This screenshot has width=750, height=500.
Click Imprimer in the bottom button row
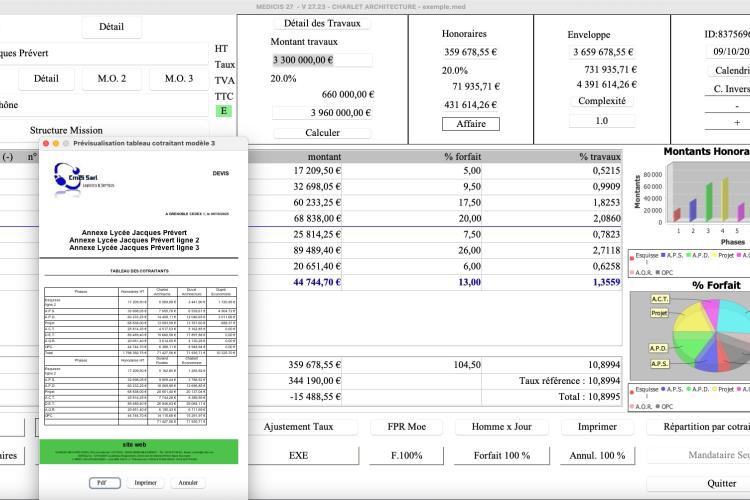click(597, 427)
